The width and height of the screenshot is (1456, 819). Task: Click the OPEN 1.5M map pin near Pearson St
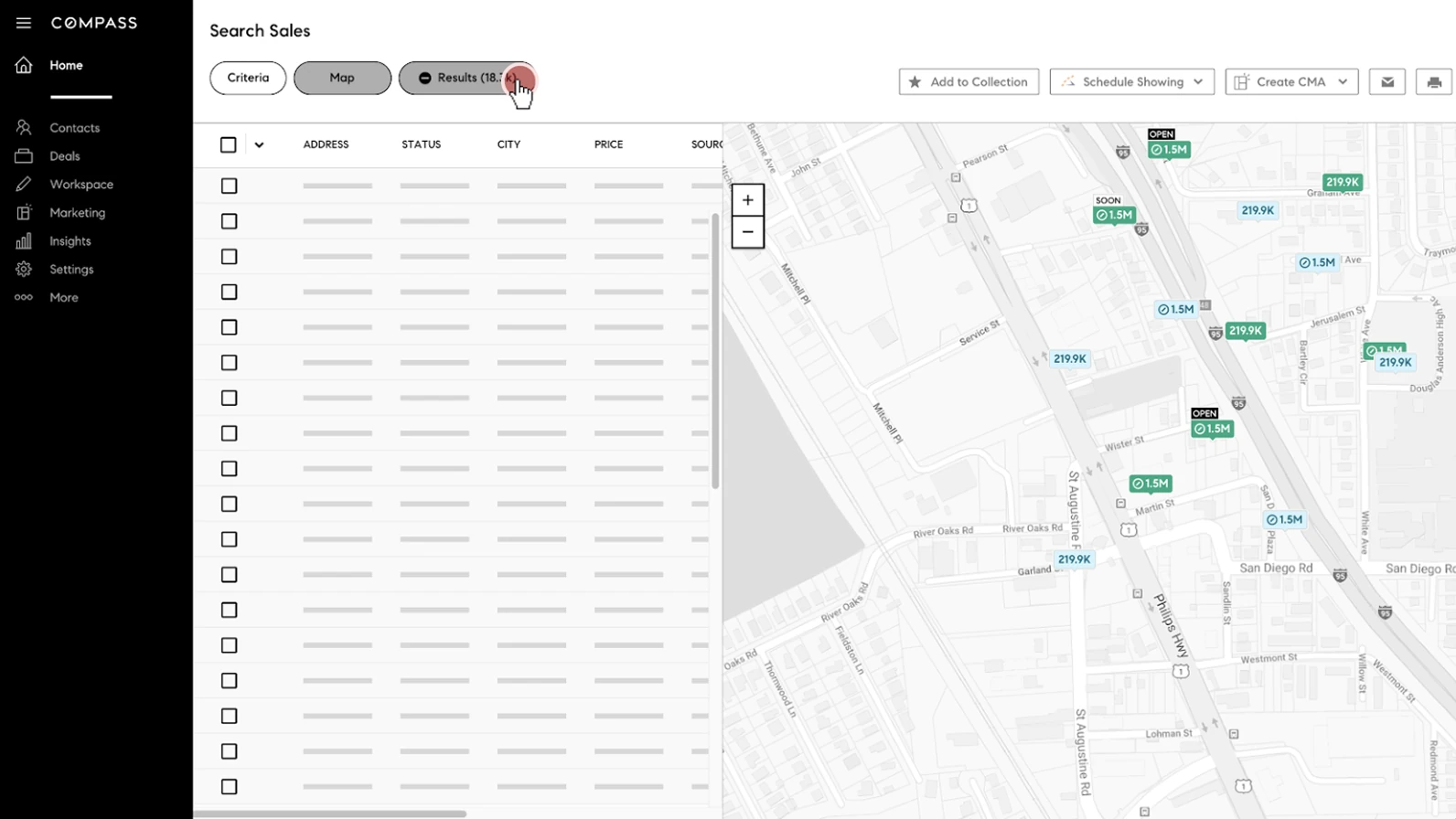(x=1170, y=149)
